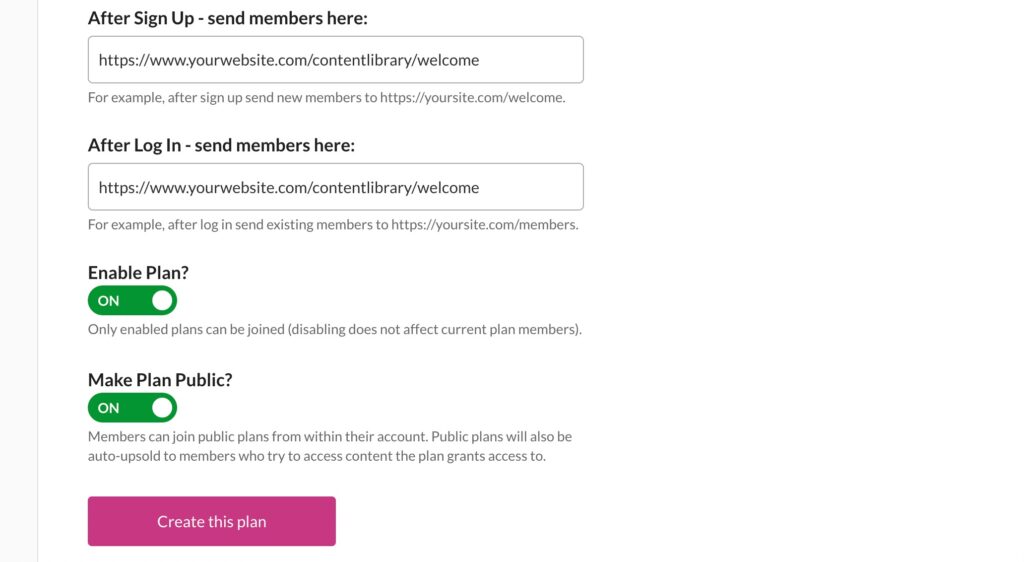Image resolution: width=1024 pixels, height=562 pixels.
Task: Click the 'Enable Plan?' heading
Action: (138, 272)
